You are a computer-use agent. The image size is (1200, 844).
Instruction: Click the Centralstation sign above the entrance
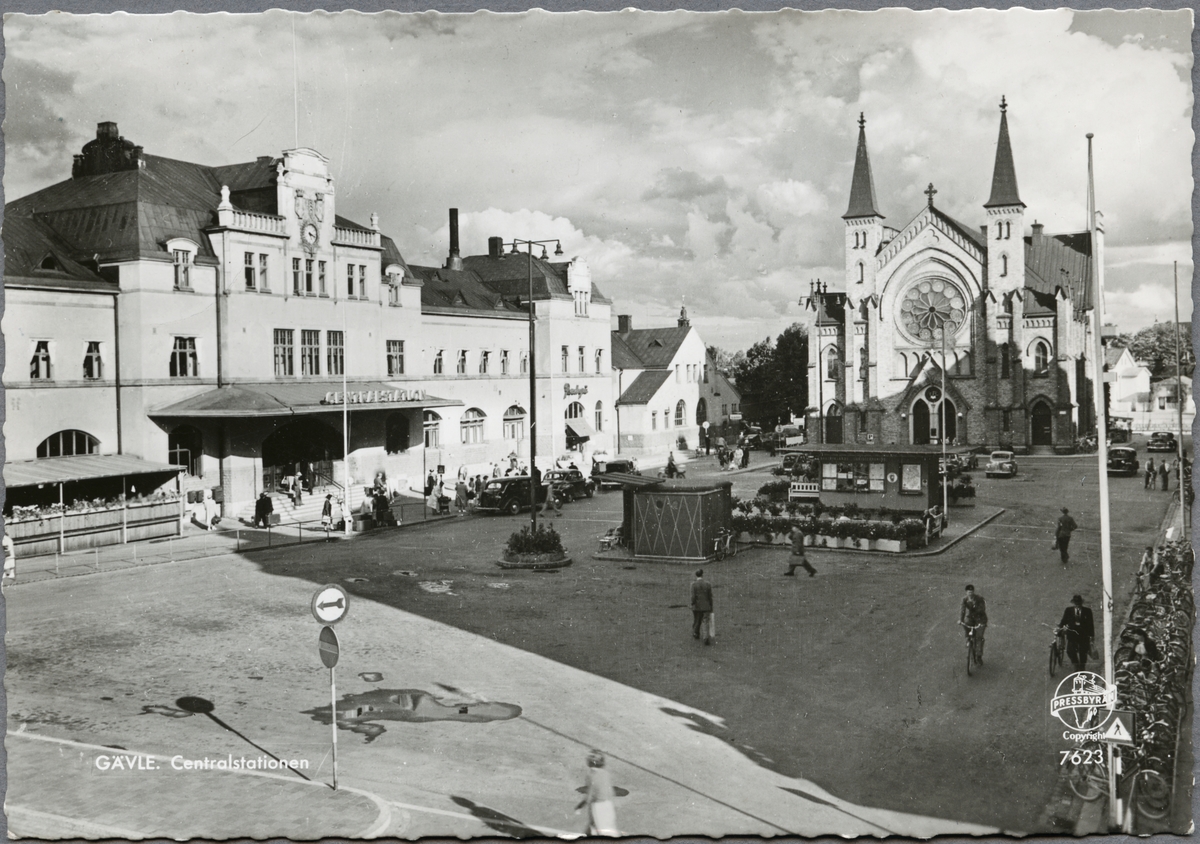tap(373, 397)
